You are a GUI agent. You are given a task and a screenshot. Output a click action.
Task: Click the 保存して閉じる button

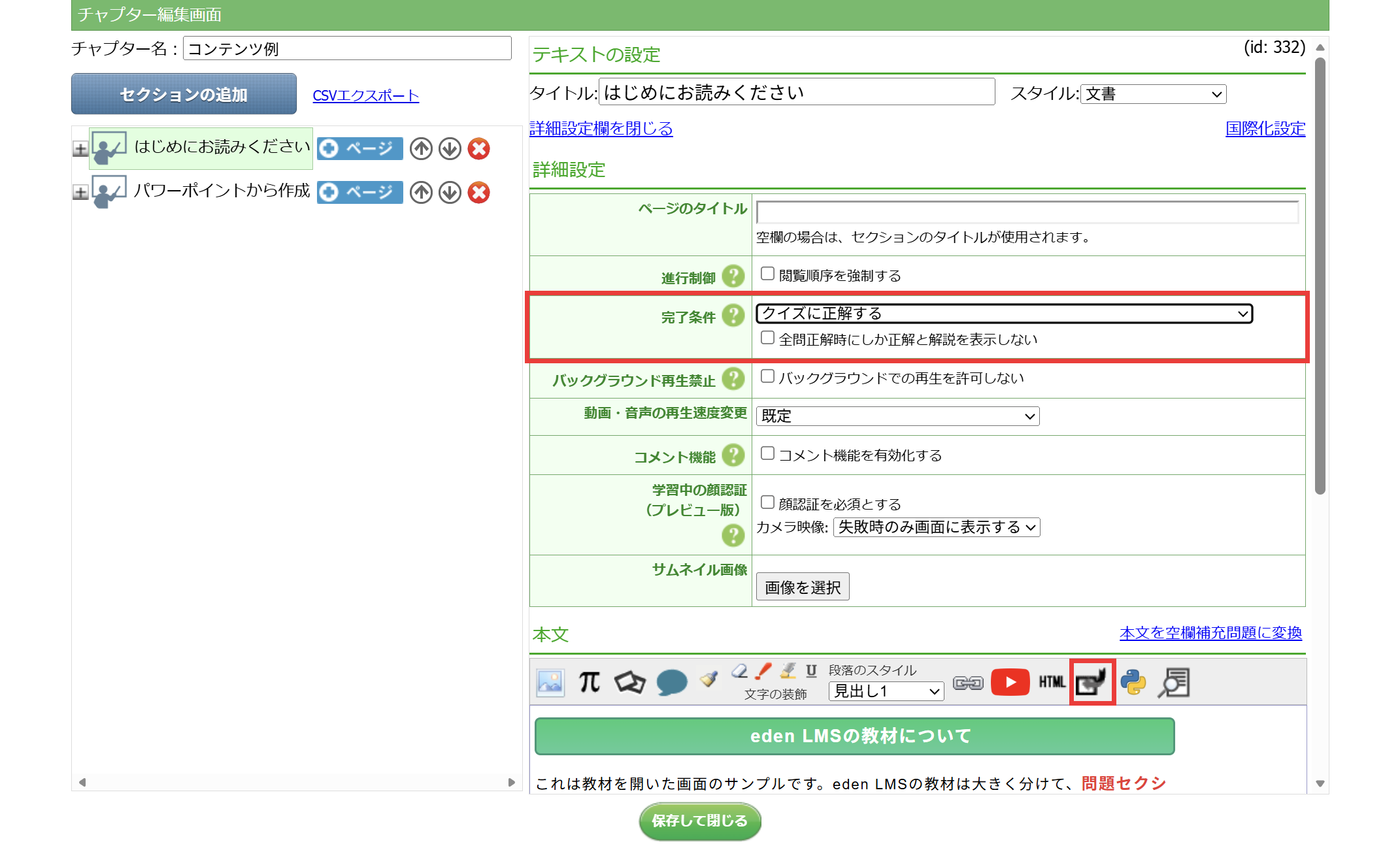pos(700,821)
